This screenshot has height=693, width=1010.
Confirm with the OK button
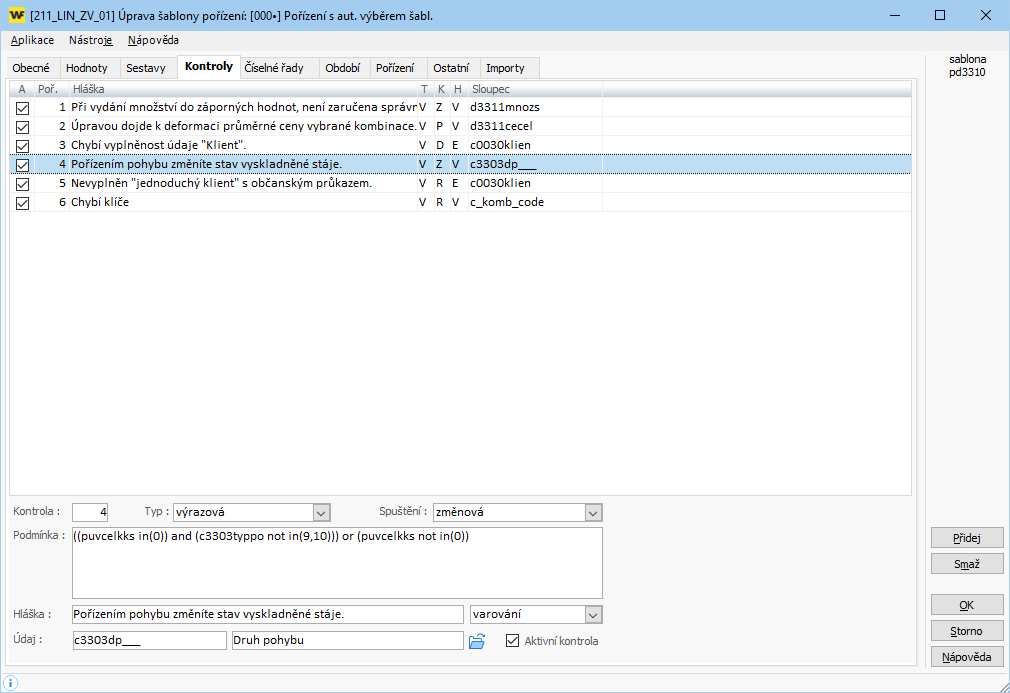click(966, 605)
